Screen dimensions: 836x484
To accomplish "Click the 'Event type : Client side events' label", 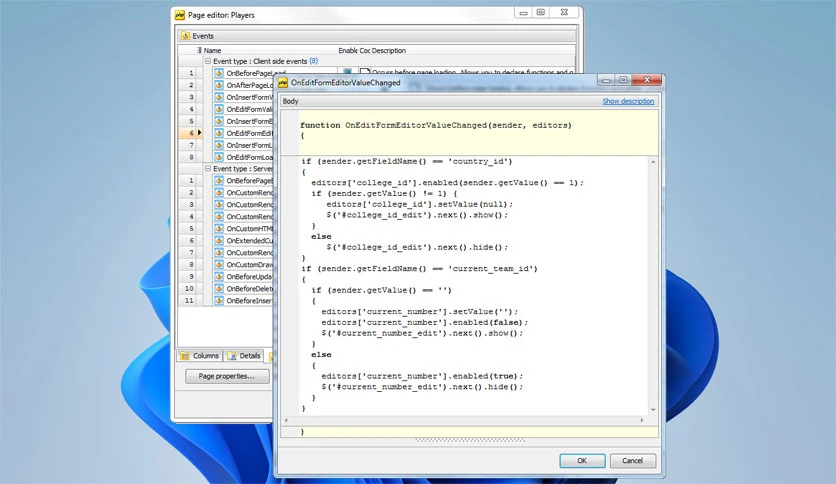I will coord(260,61).
